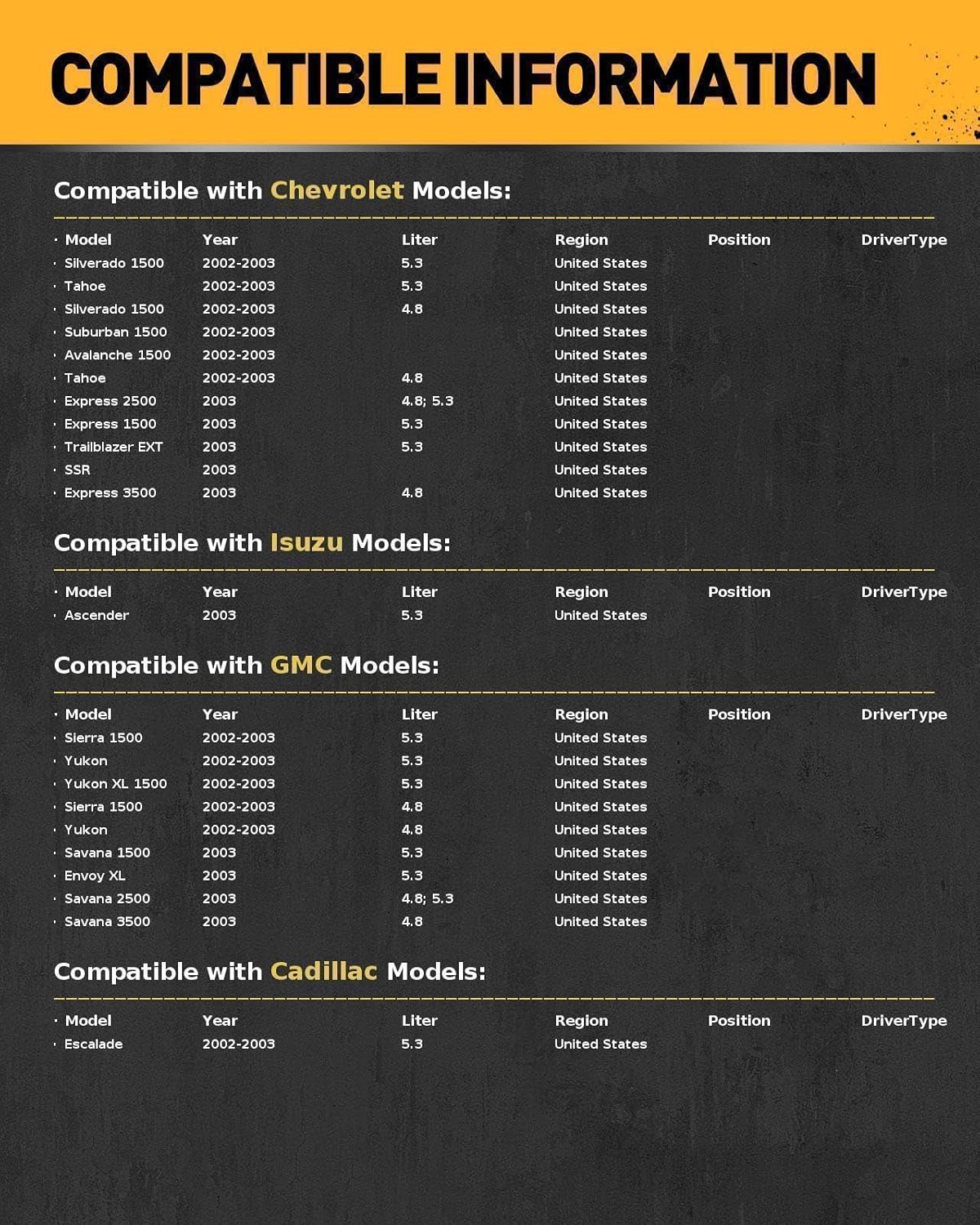Select the Savana 3500 model name

[x=107, y=920]
